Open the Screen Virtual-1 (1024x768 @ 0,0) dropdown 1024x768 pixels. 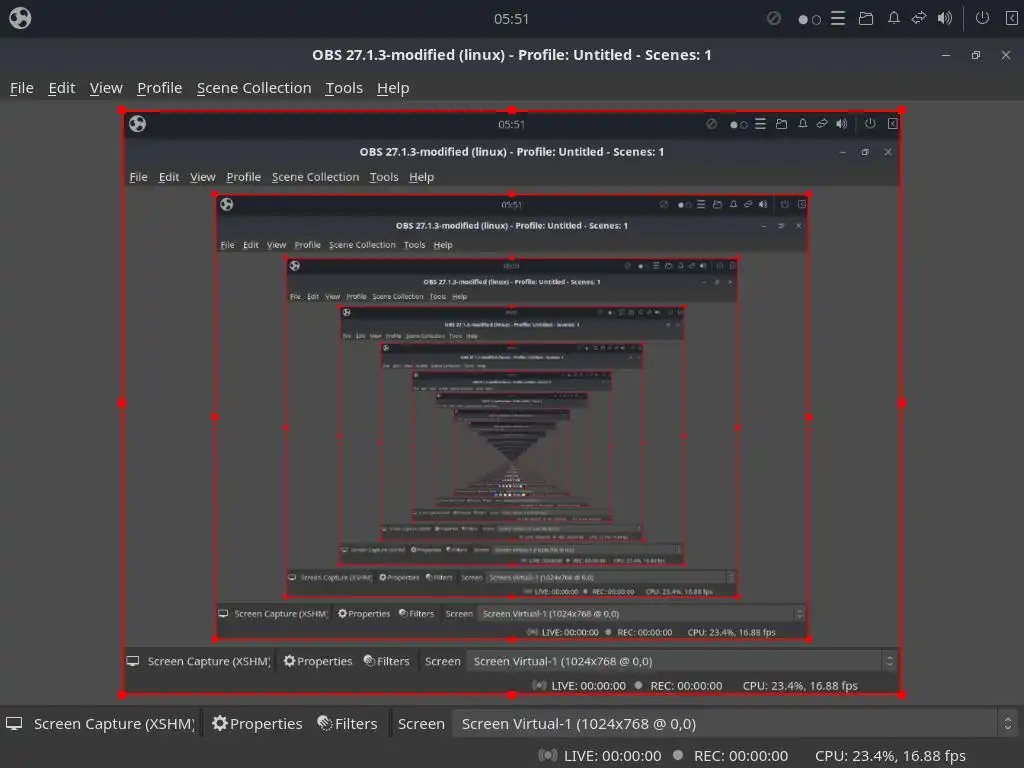click(x=734, y=724)
